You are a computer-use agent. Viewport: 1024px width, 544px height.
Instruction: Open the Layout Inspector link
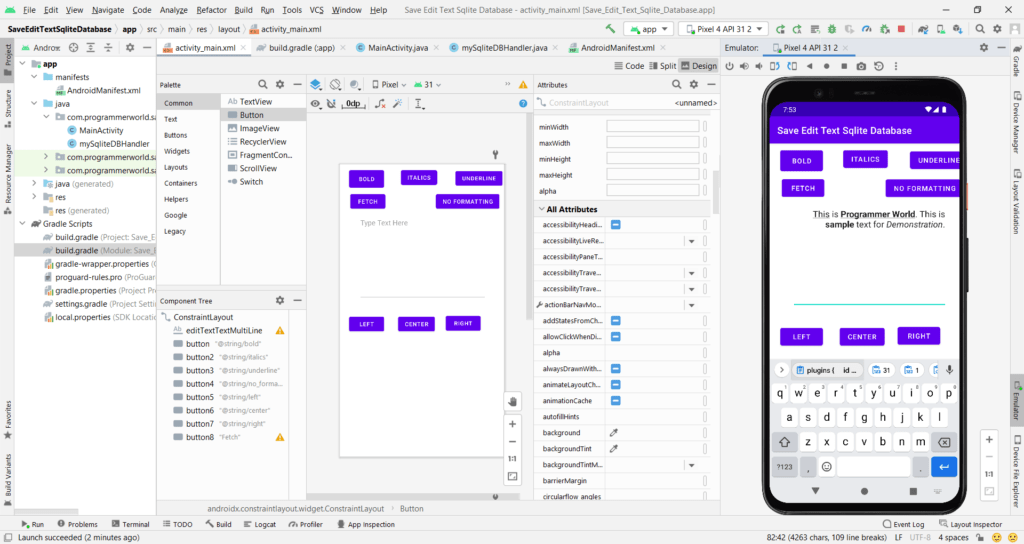[x=970, y=524]
